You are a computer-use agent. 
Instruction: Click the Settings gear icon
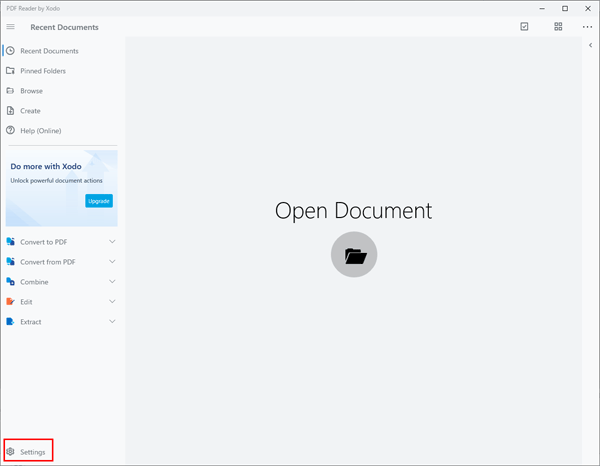click(x=11, y=452)
